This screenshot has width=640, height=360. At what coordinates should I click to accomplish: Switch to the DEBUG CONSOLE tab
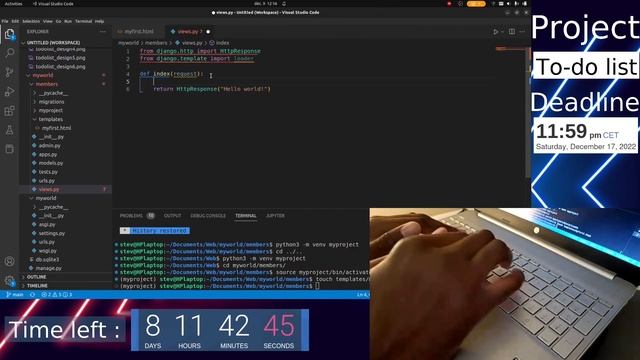(208, 216)
